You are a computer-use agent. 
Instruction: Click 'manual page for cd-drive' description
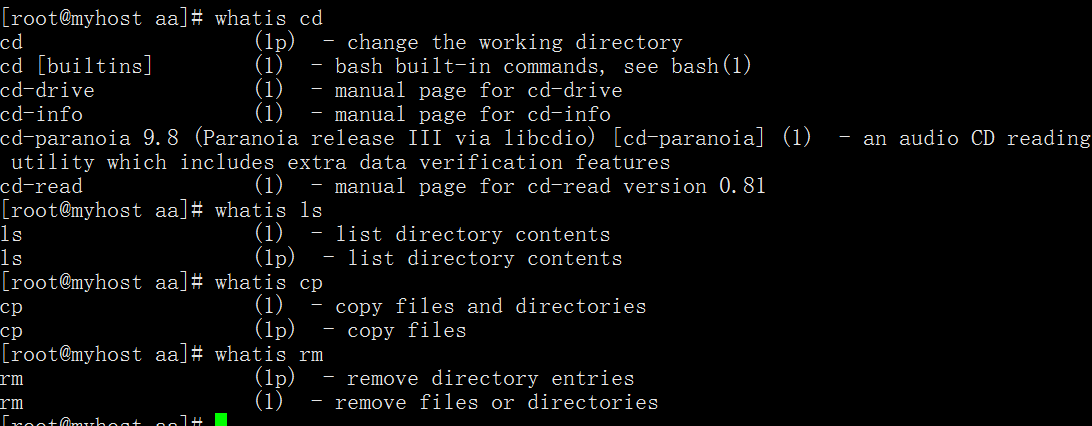click(x=478, y=90)
